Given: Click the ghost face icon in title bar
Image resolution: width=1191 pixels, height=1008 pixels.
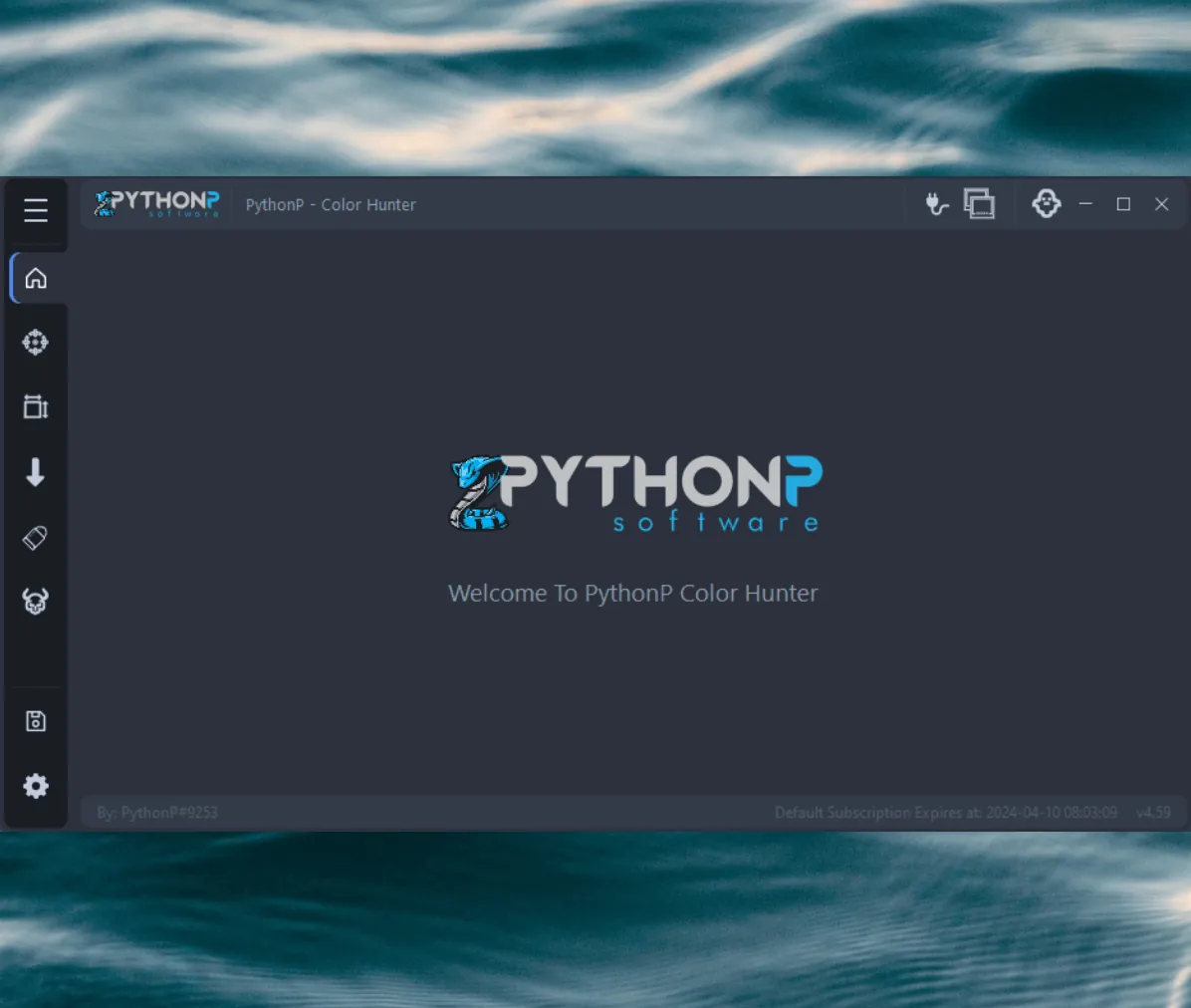Looking at the screenshot, I should click(1046, 203).
